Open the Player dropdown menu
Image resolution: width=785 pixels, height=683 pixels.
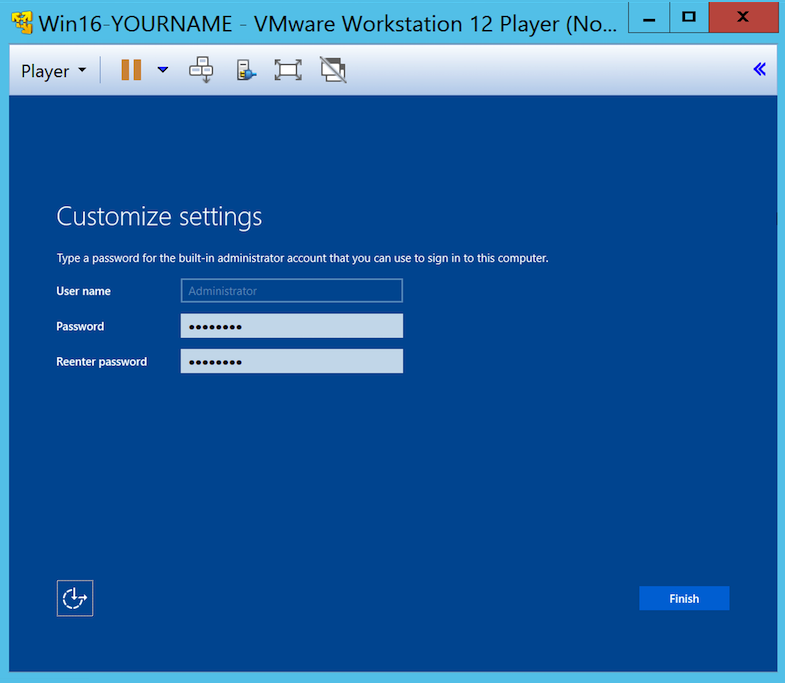click(x=54, y=71)
